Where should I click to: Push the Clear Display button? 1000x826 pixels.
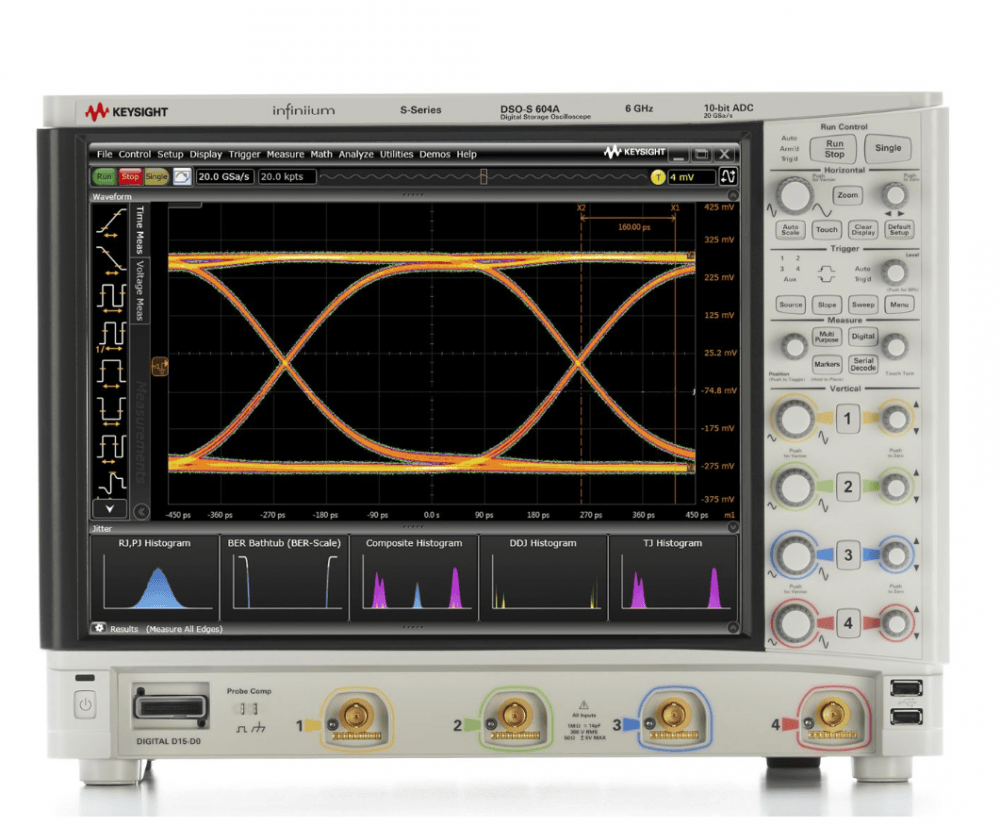tap(863, 230)
